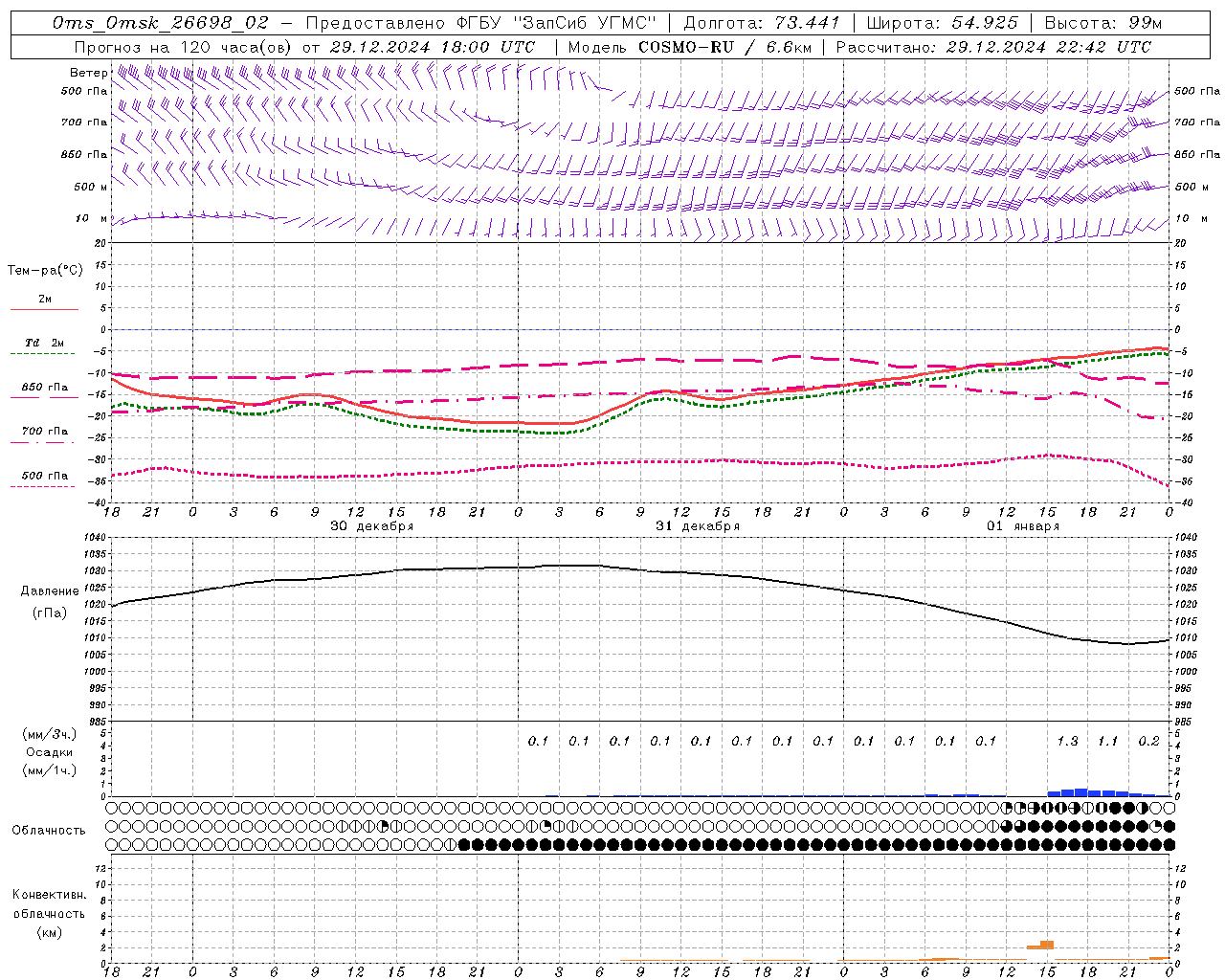Click the 10 м wind level label on left
This screenshot has width=1225, height=980.
[92, 219]
